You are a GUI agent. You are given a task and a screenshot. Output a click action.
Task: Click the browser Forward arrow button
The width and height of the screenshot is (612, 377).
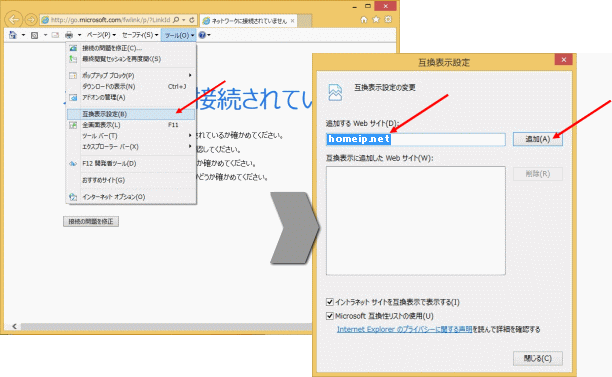click(31, 19)
